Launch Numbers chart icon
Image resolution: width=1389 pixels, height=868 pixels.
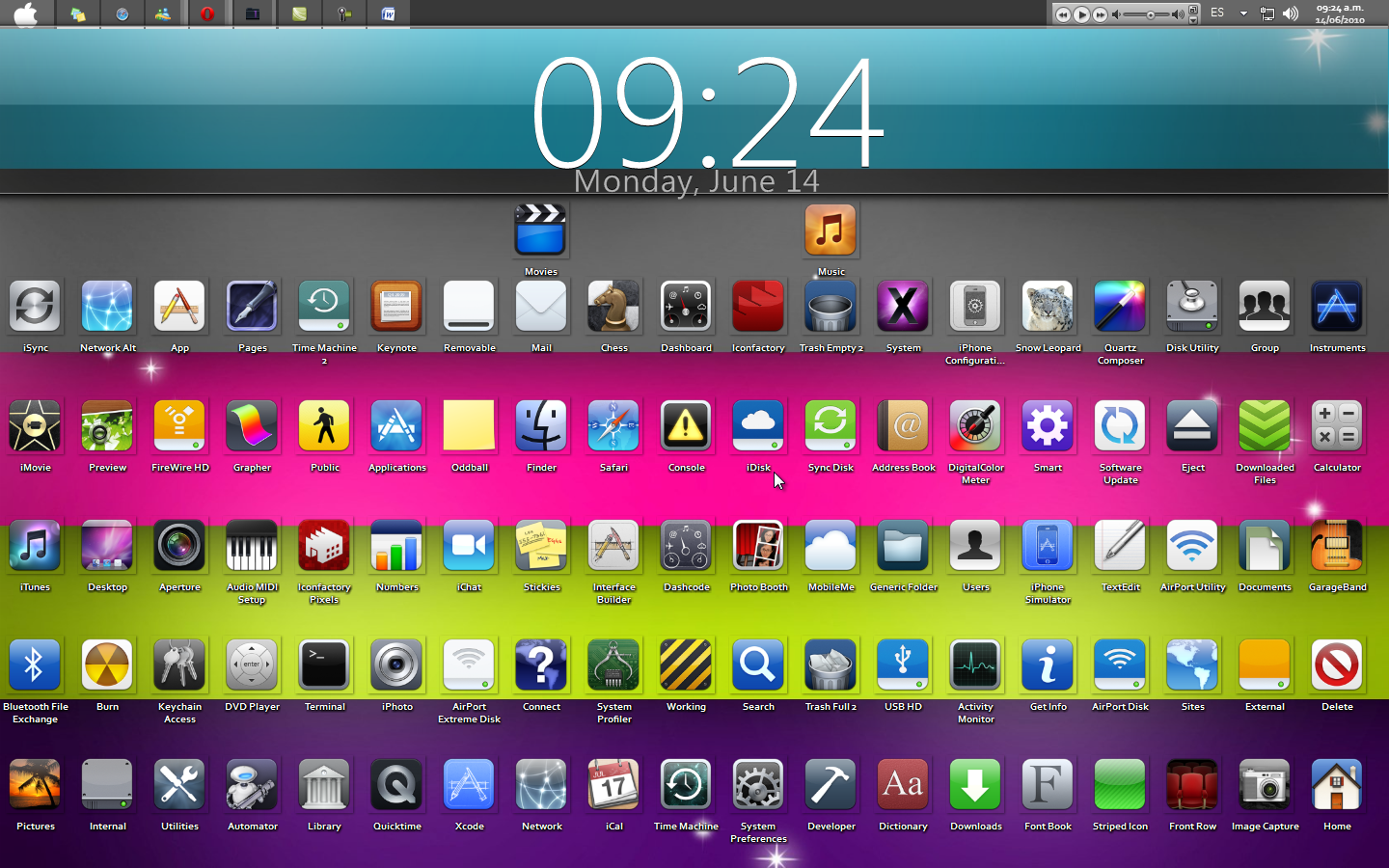click(x=396, y=545)
